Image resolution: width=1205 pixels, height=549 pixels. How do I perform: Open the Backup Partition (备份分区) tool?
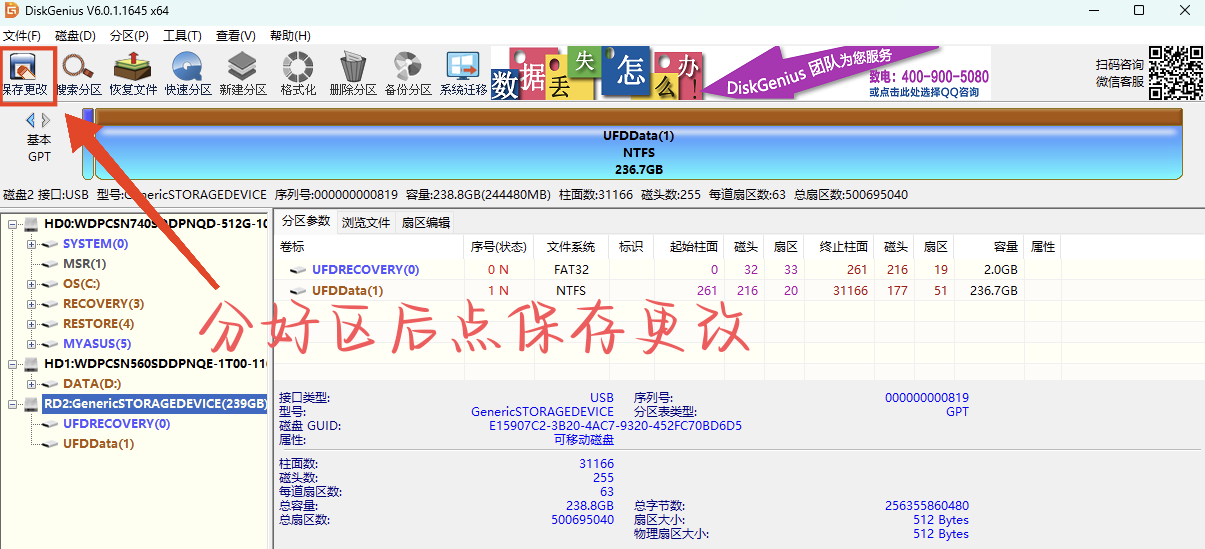tap(407, 75)
